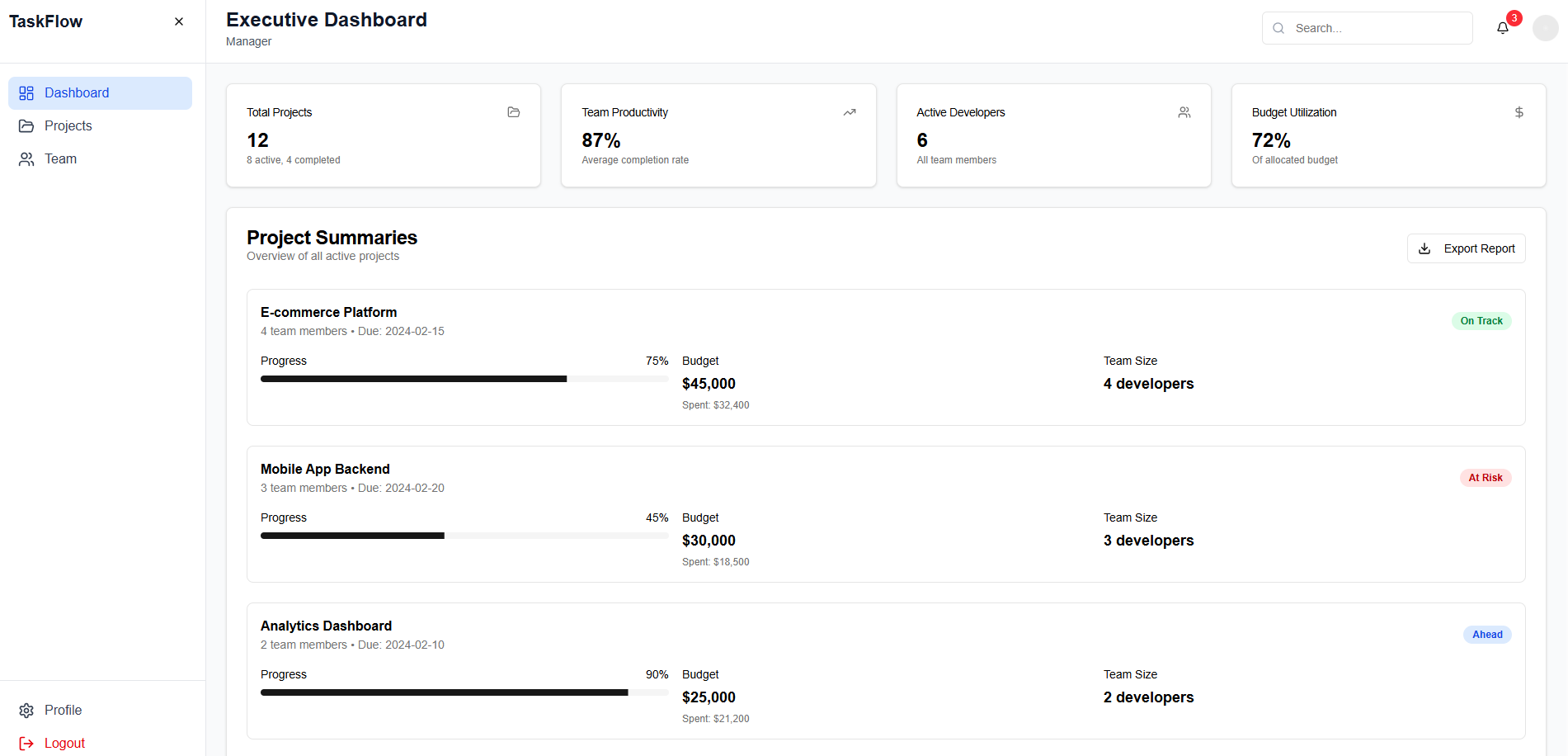The height and width of the screenshot is (756, 1568).
Task: Click the At Risk badge on Mobile App Backend
Action: 1486,477
